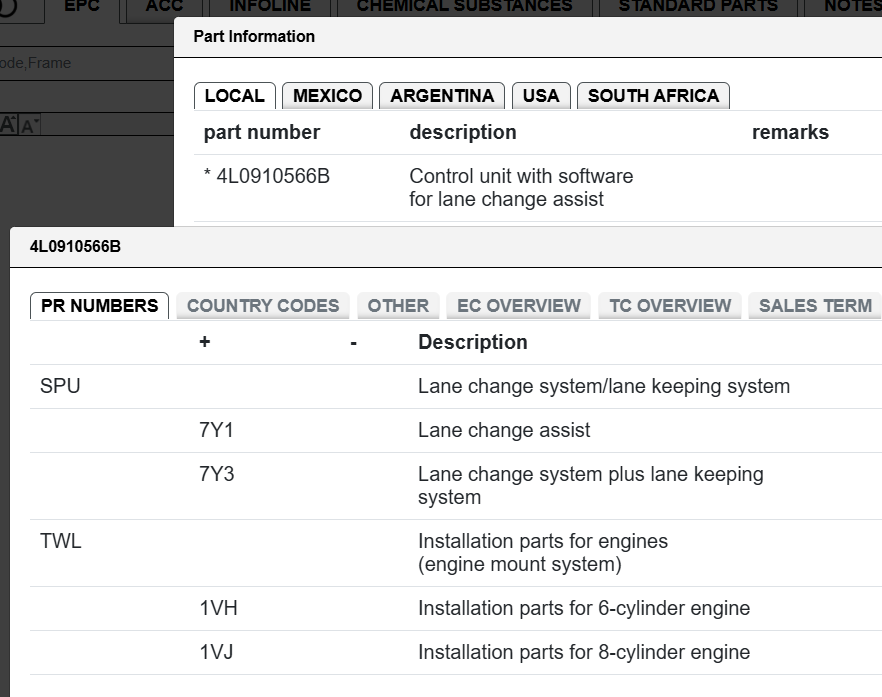The width and height of the screenshot is (882, 697).
Task: Show the TC OVERVIEW tab
Action: (670, 305)
